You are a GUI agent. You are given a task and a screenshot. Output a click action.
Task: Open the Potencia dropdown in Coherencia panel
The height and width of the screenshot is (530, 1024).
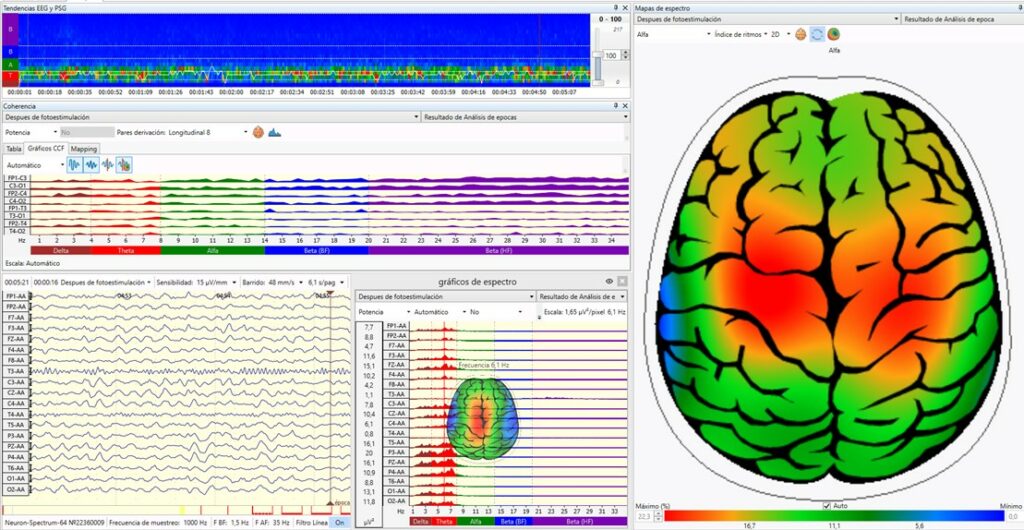[x=31, y=132]
